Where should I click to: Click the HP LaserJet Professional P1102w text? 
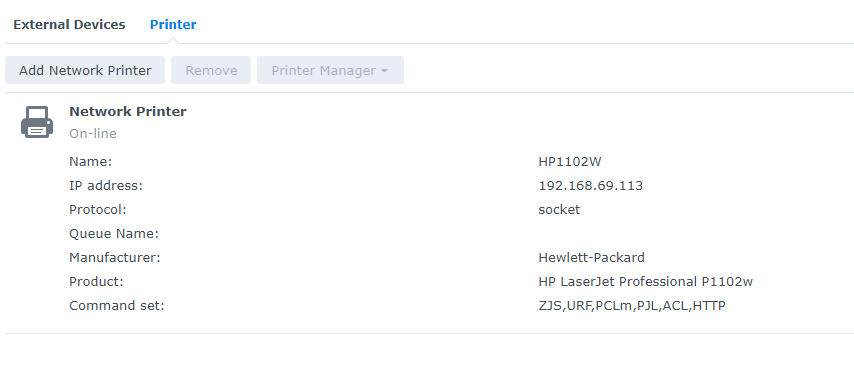(645, 281)
